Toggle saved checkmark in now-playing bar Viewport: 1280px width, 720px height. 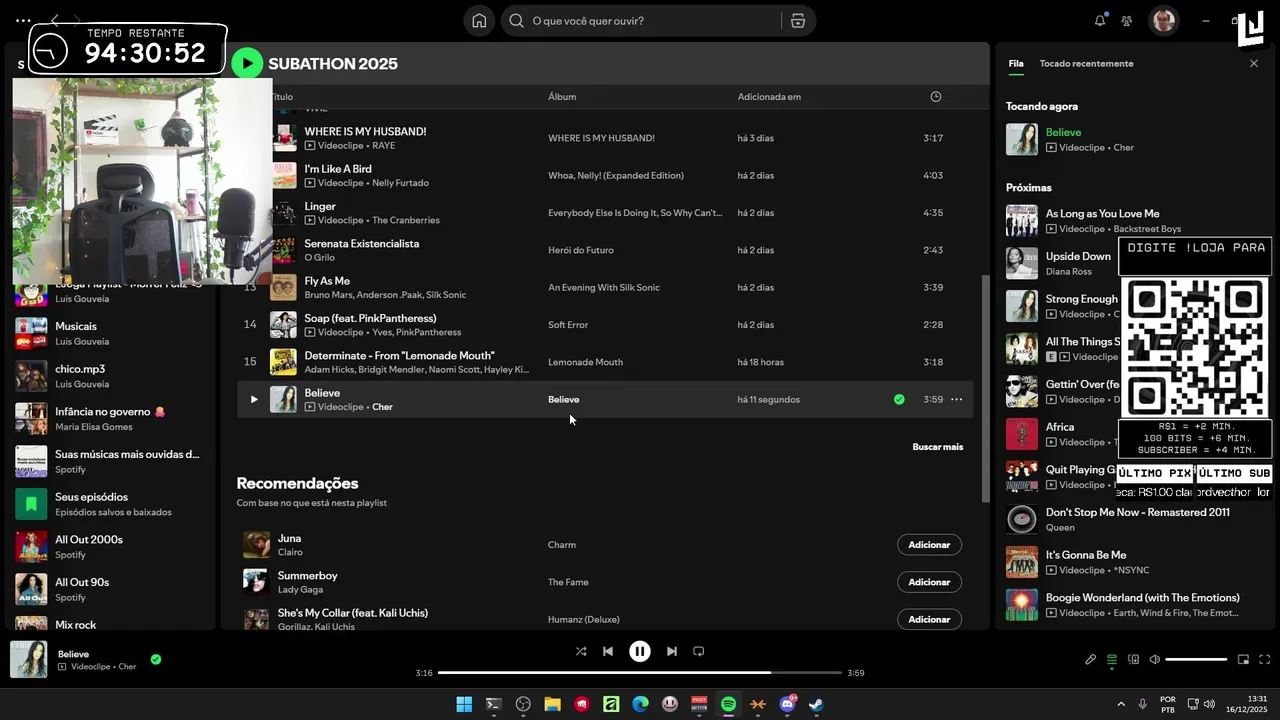pyautogui.click(x=156, y=659)
